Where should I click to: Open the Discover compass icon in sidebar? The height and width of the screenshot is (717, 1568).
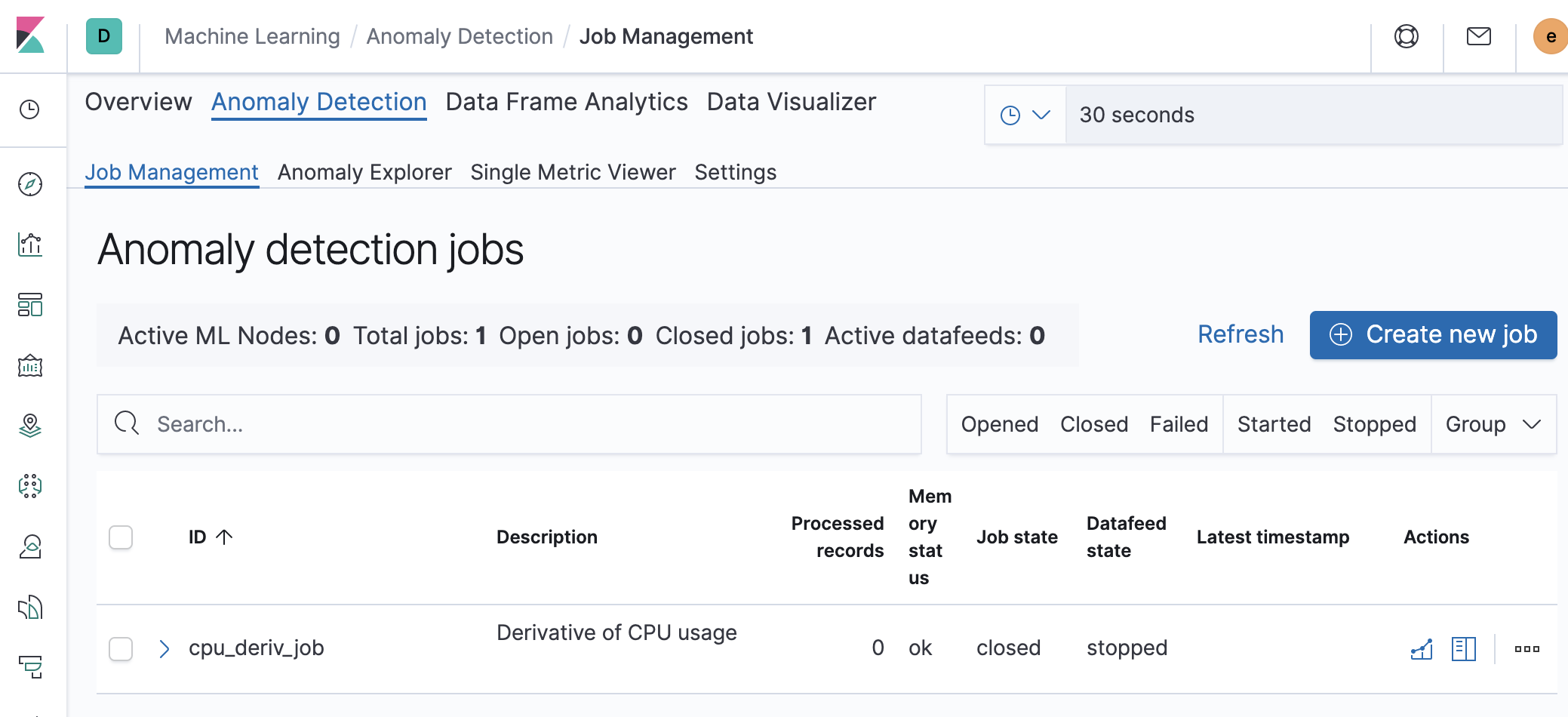pyautogui.click(x=29, y=183)
